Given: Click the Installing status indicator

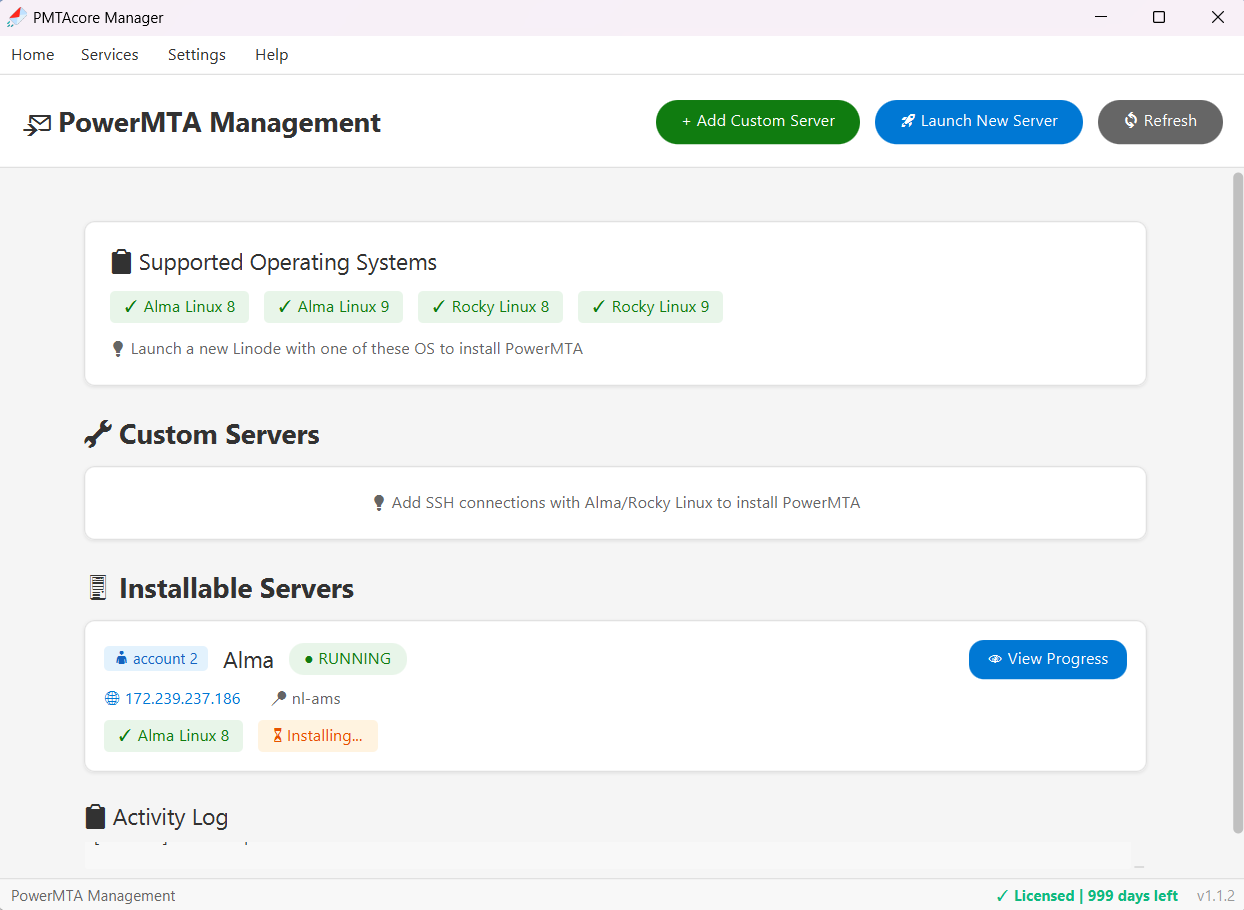Looking at the screenshot, I should [318, 734].
